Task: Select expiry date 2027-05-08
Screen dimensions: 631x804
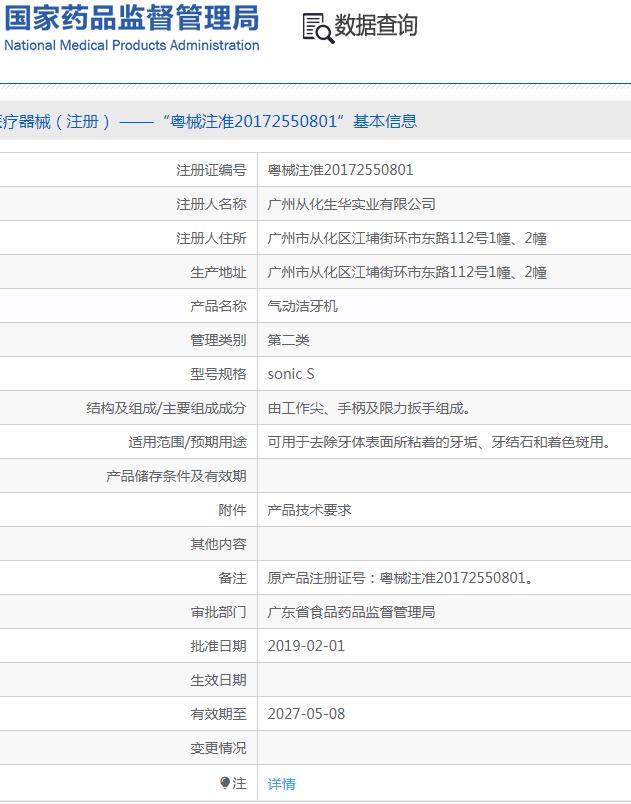Action: (x=306, y=714)
